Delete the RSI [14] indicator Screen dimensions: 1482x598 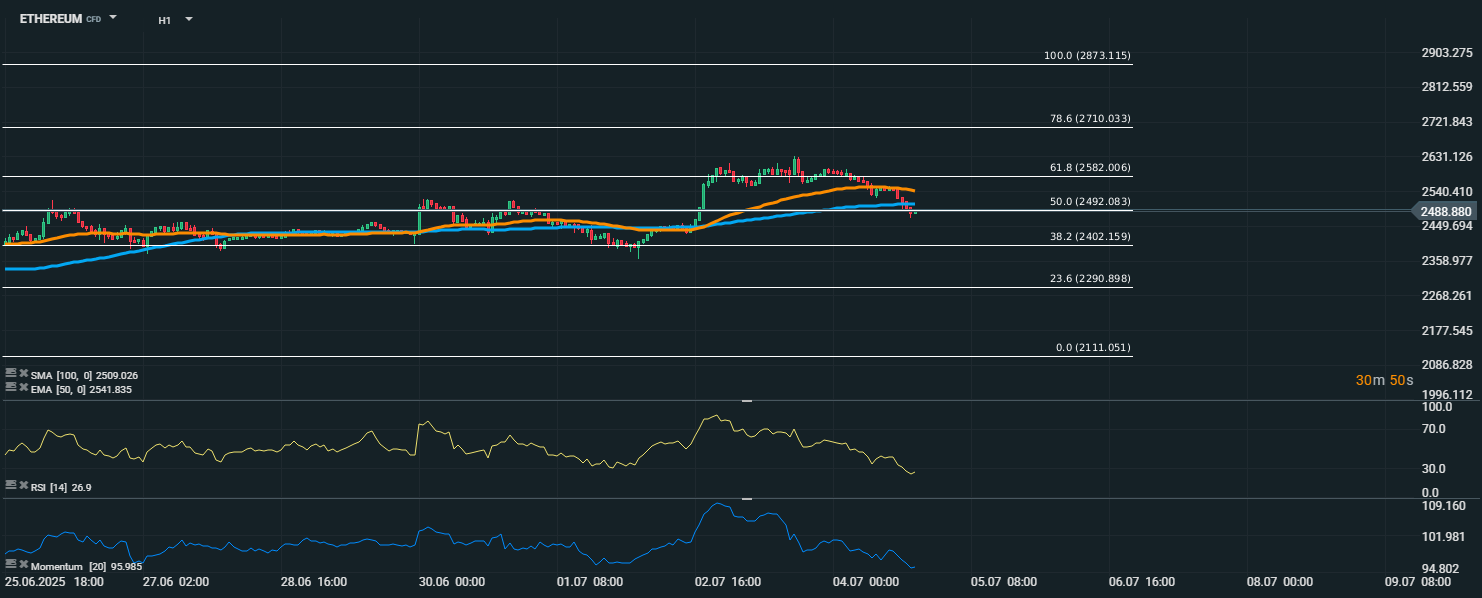pyautogui.click(x=23, y=486)
